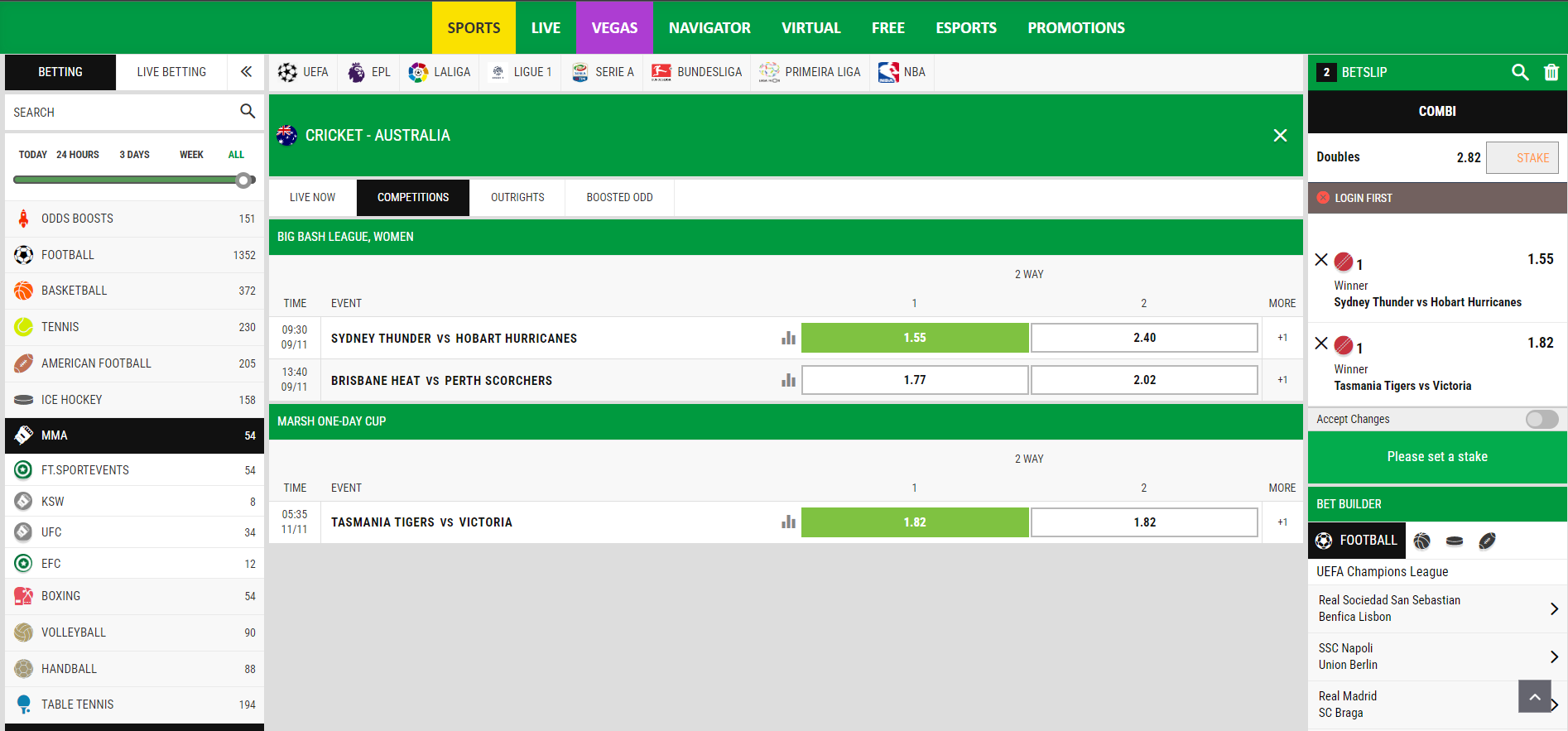Screen dimensions: 1568x731
Task: Close the Cricket - Australia panel
Action: point(1280,135)
